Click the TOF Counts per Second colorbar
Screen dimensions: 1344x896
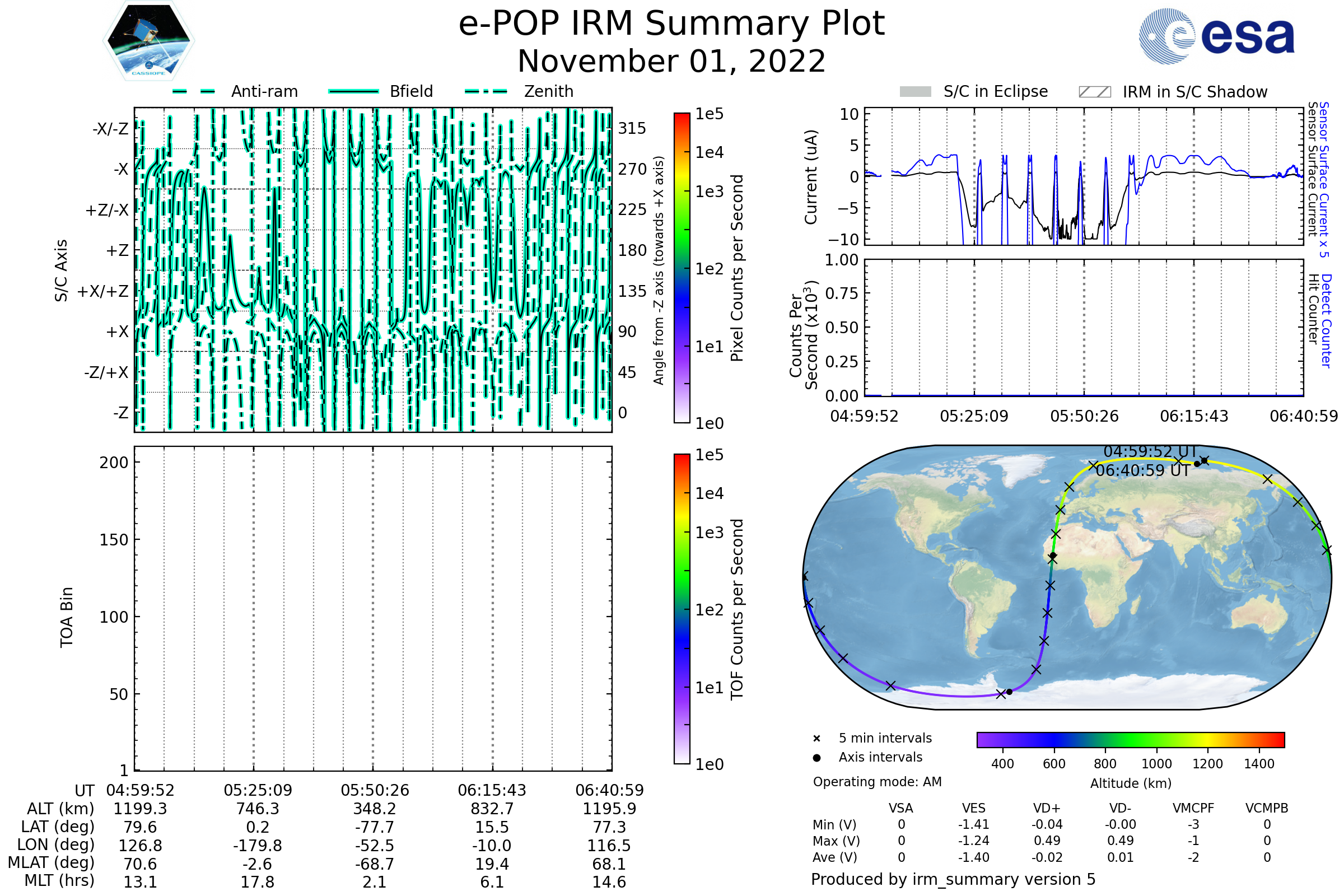[682, 609]
